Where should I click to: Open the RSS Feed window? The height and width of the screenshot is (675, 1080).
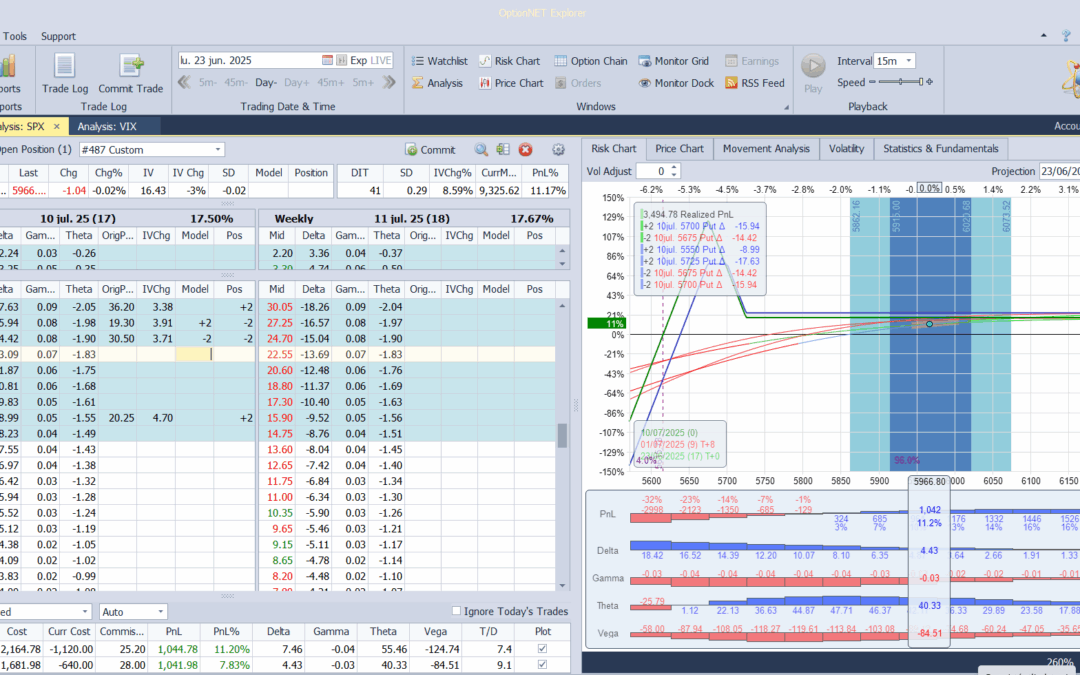755,83
